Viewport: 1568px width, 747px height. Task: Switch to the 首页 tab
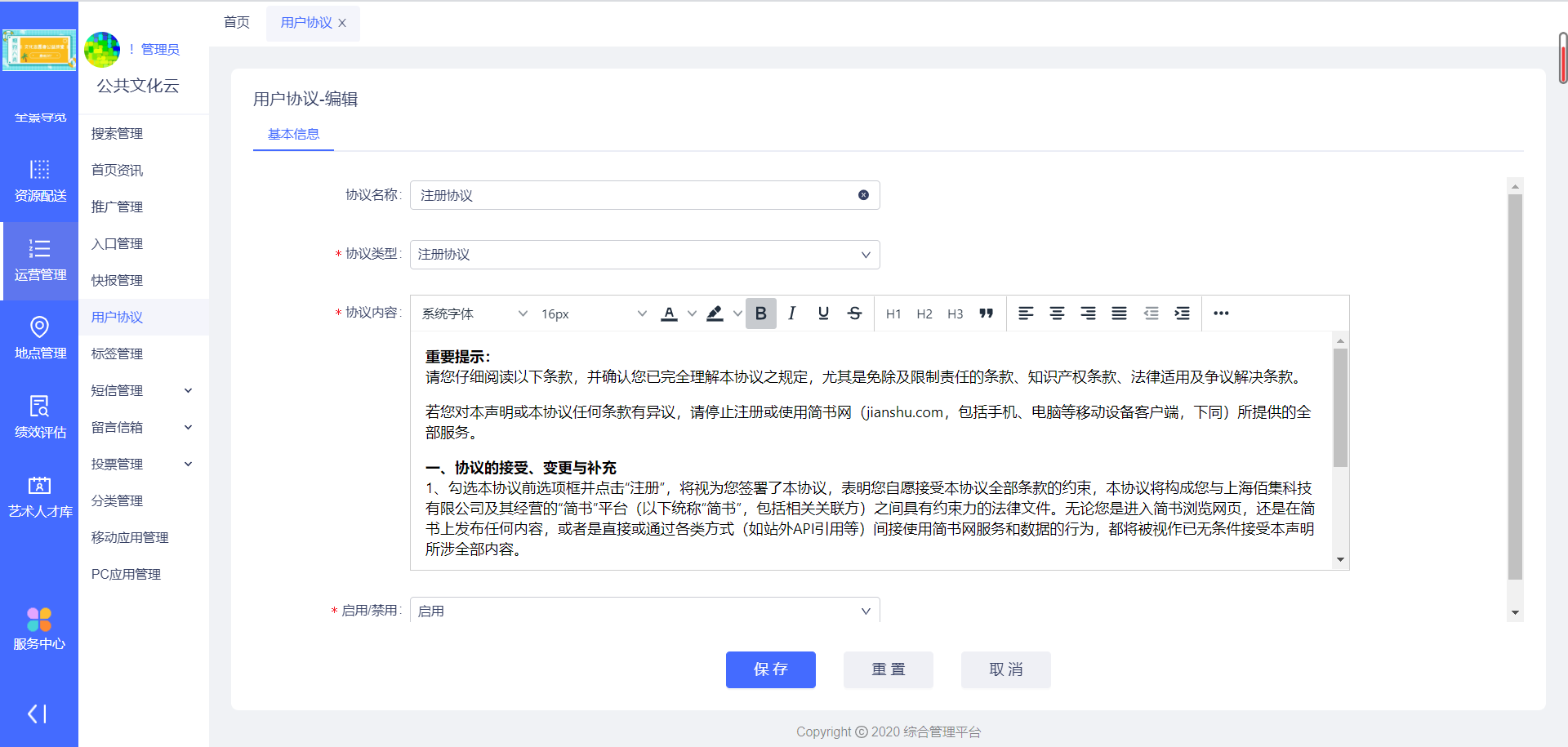[x=237, y=22]
